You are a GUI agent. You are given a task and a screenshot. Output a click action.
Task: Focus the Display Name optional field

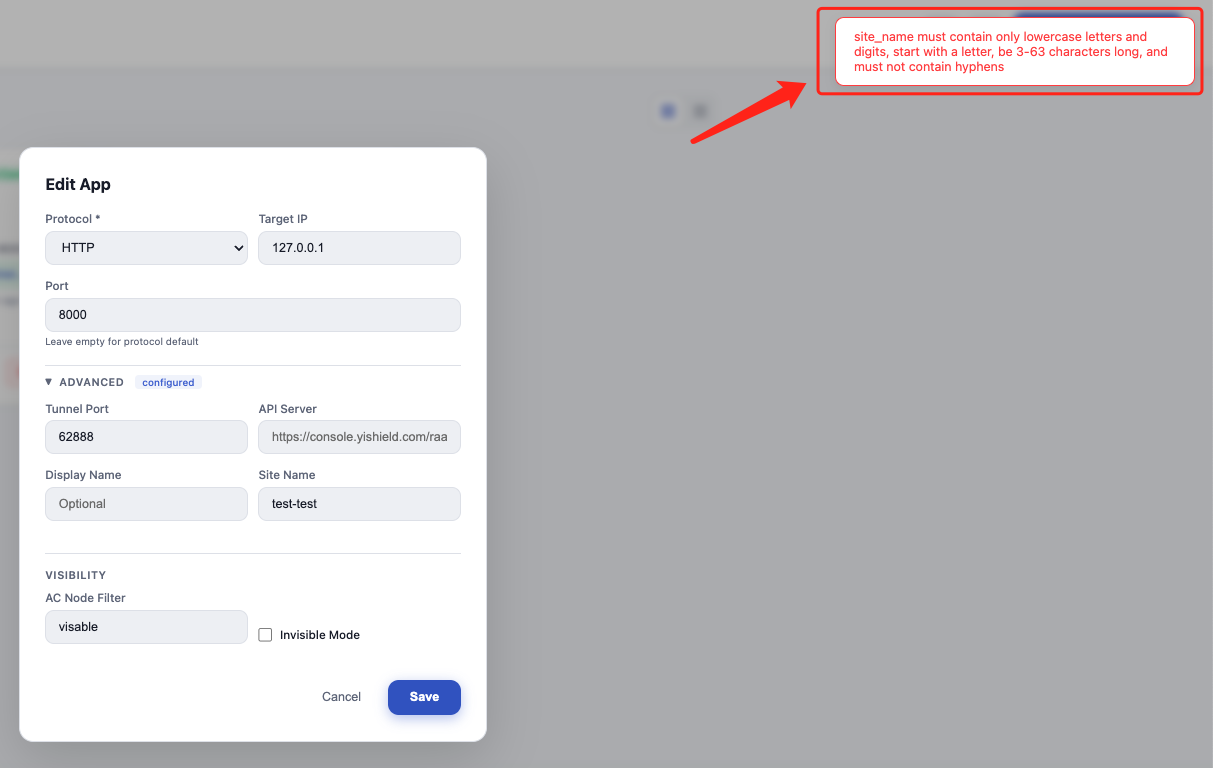click(x=146, y=504)
